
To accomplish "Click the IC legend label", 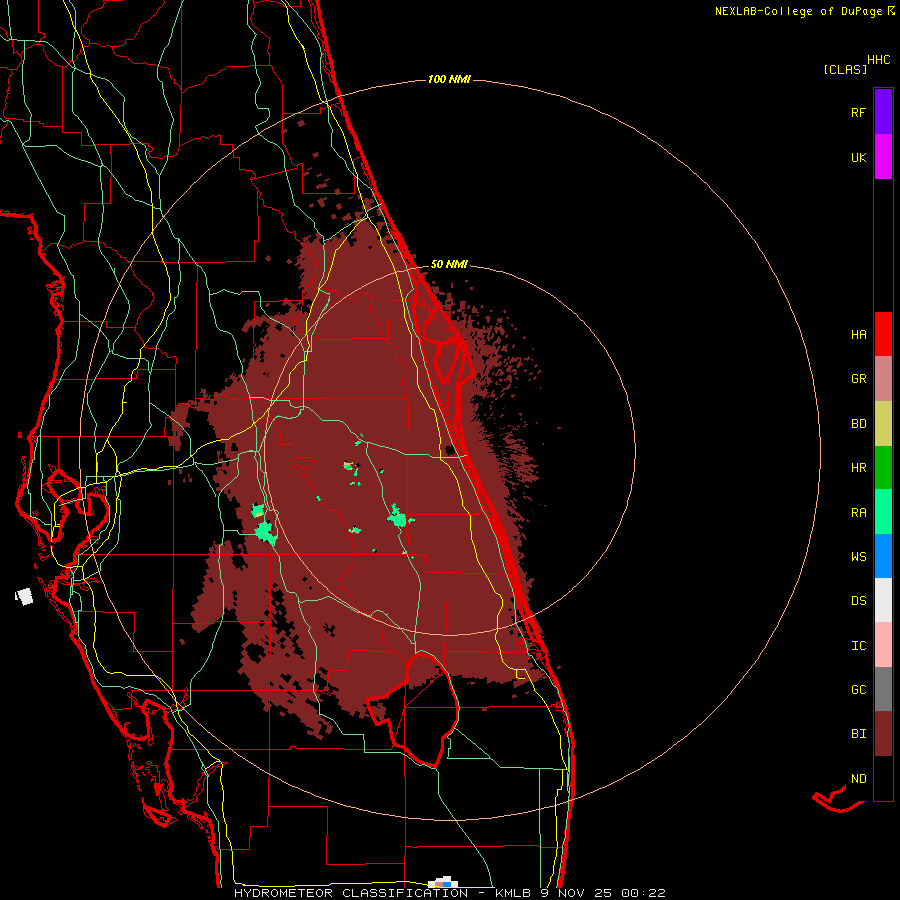I will point(858,646).
